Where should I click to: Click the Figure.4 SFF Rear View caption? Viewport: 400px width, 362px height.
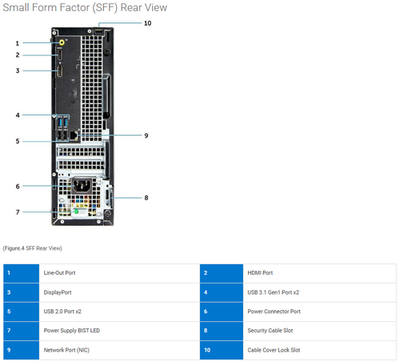pos(32,248)
